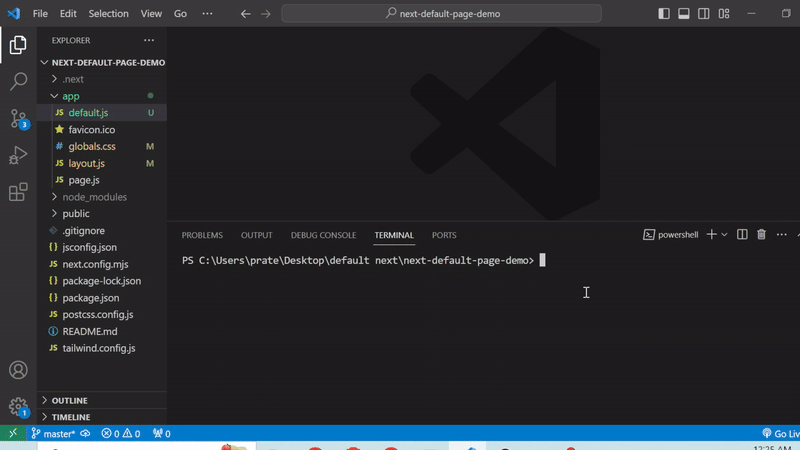Open Source Control view with 3 changes

point(19,119)
